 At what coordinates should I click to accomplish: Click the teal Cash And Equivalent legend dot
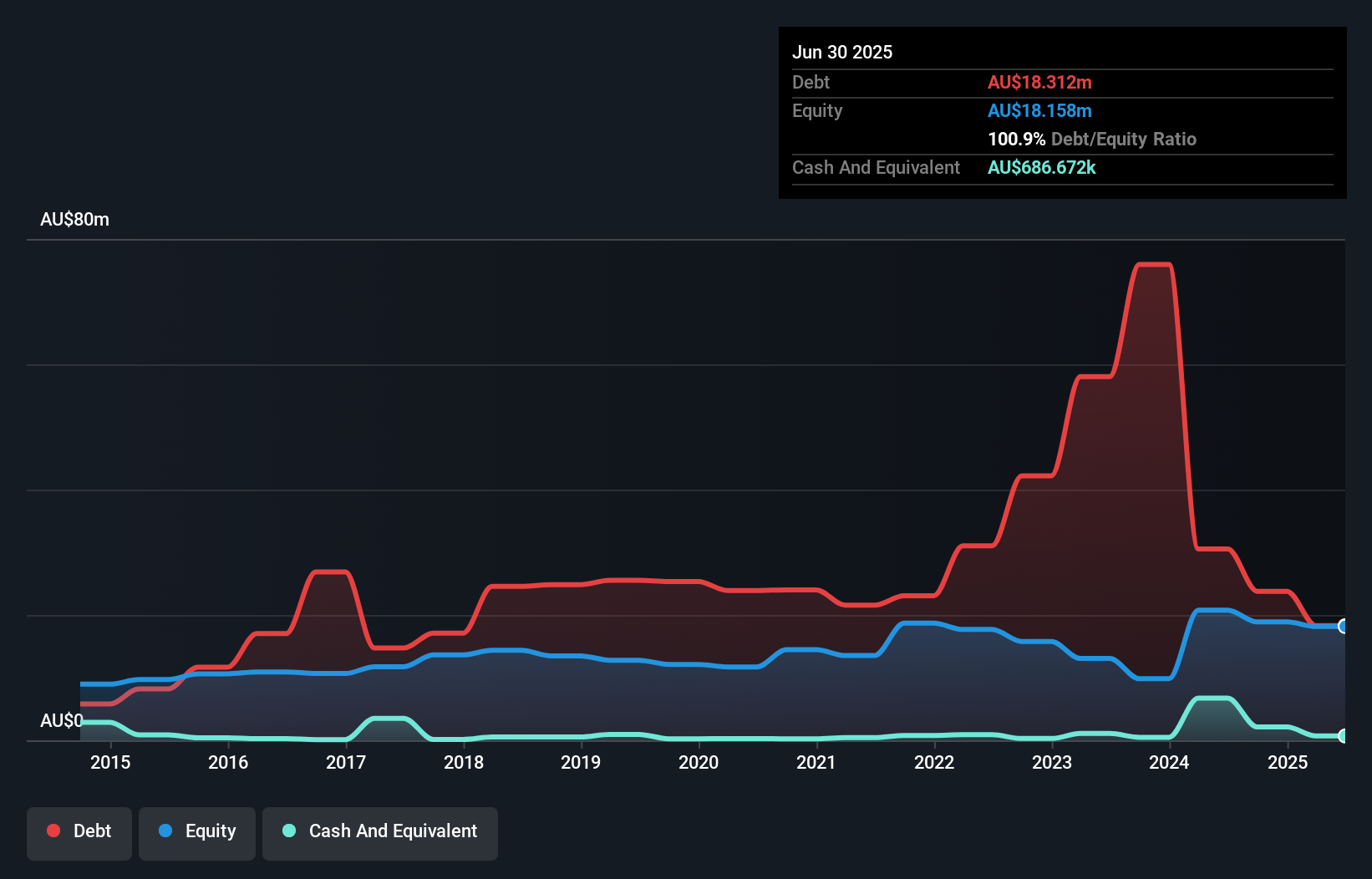pos(288,831)
